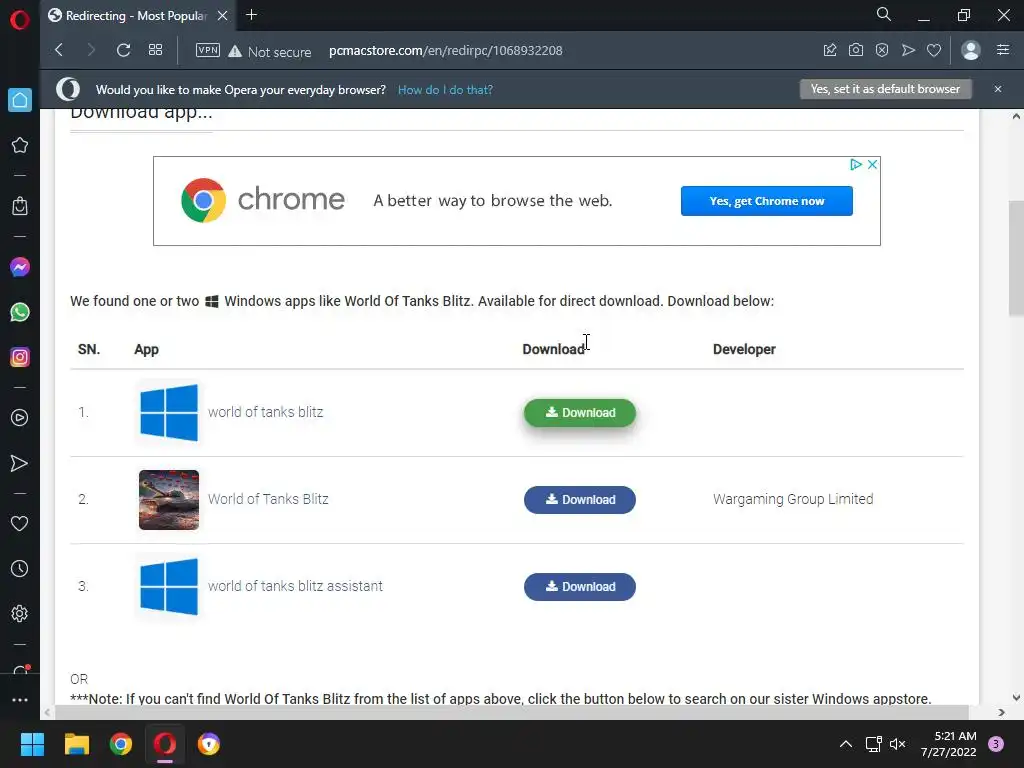Open the Settings gear in sidebar
The height and width of the screenshot is (768, 1024).
point(20,613)
